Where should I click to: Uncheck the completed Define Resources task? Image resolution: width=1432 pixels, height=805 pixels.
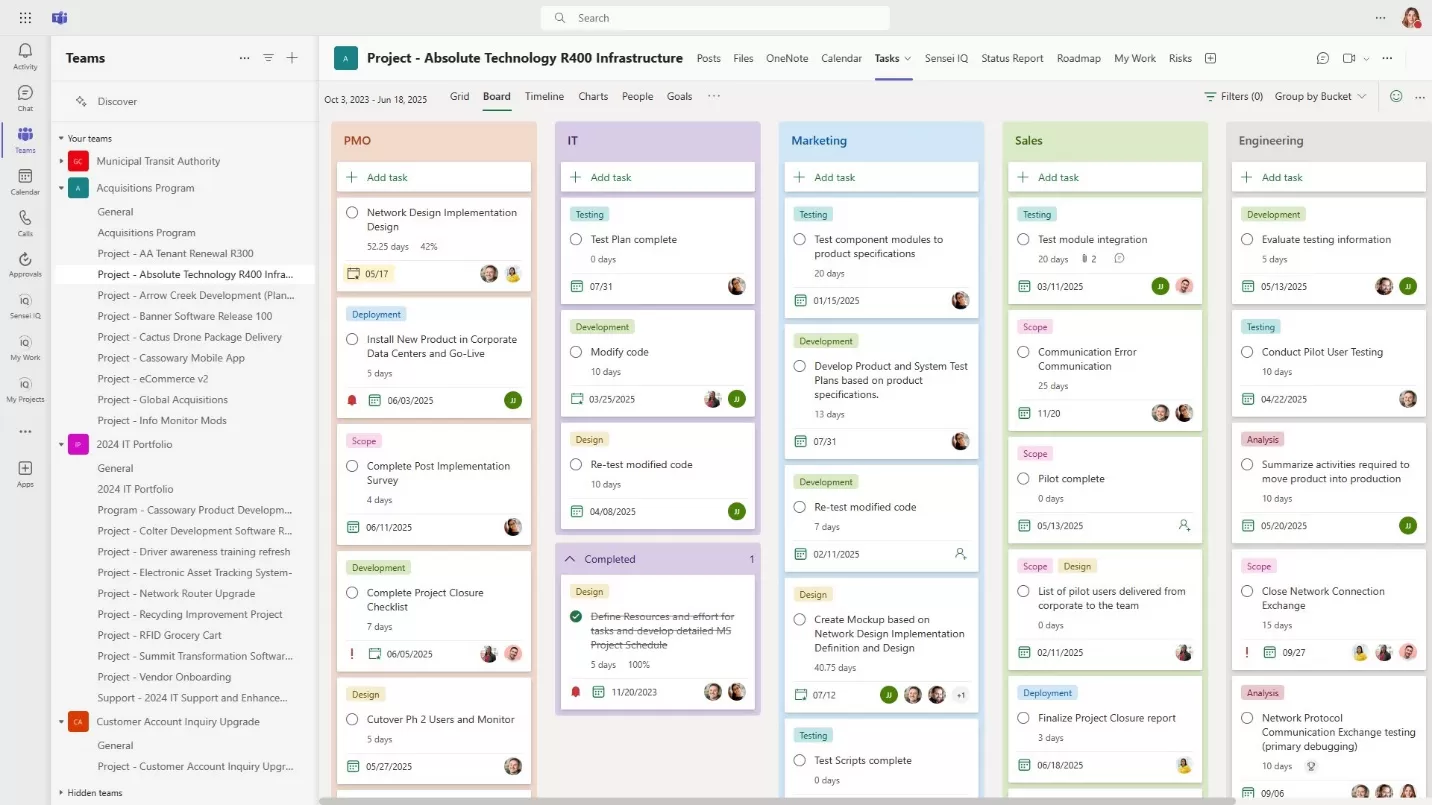tap(576, 616)
